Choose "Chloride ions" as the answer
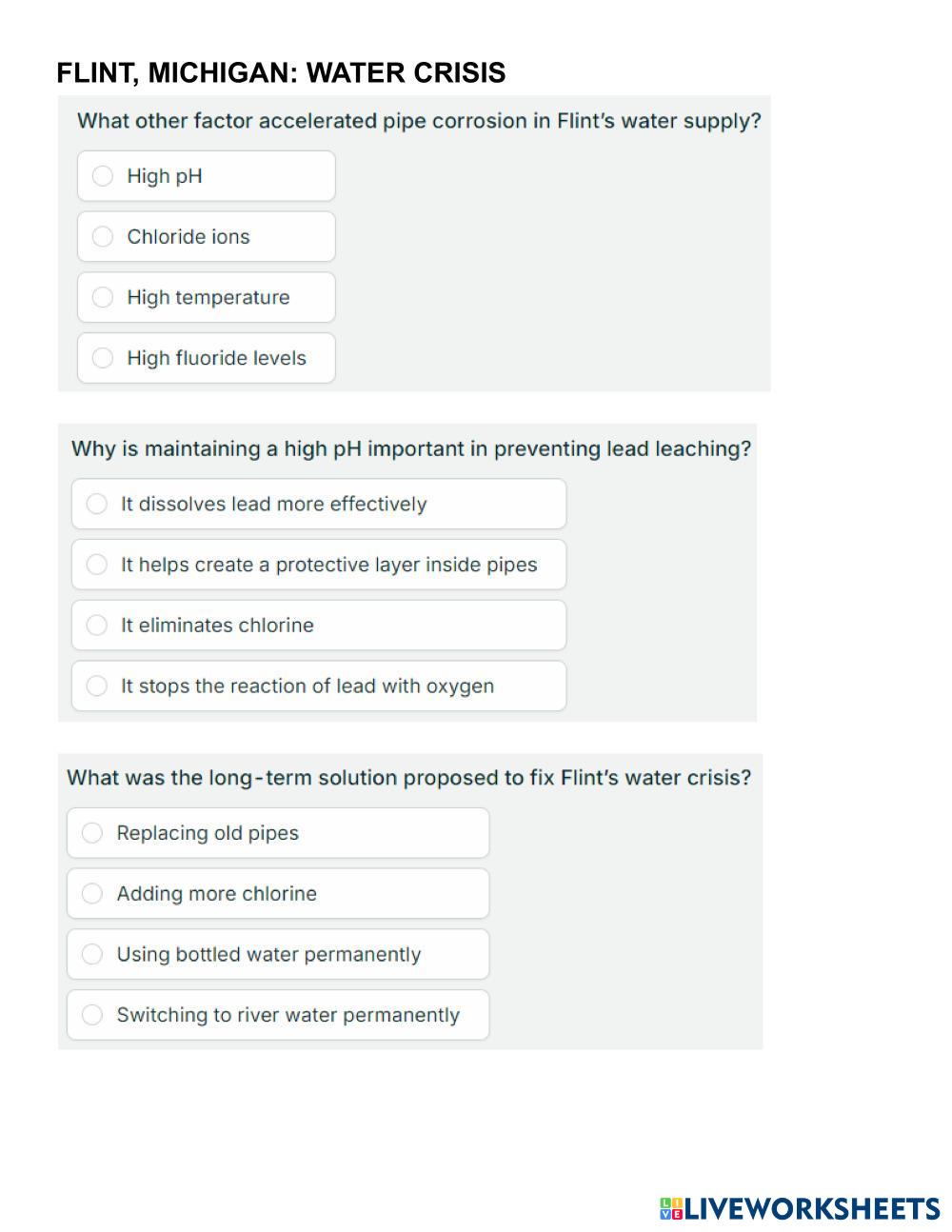The width and height of the screenshot is (952, 1232). (103, 237)
